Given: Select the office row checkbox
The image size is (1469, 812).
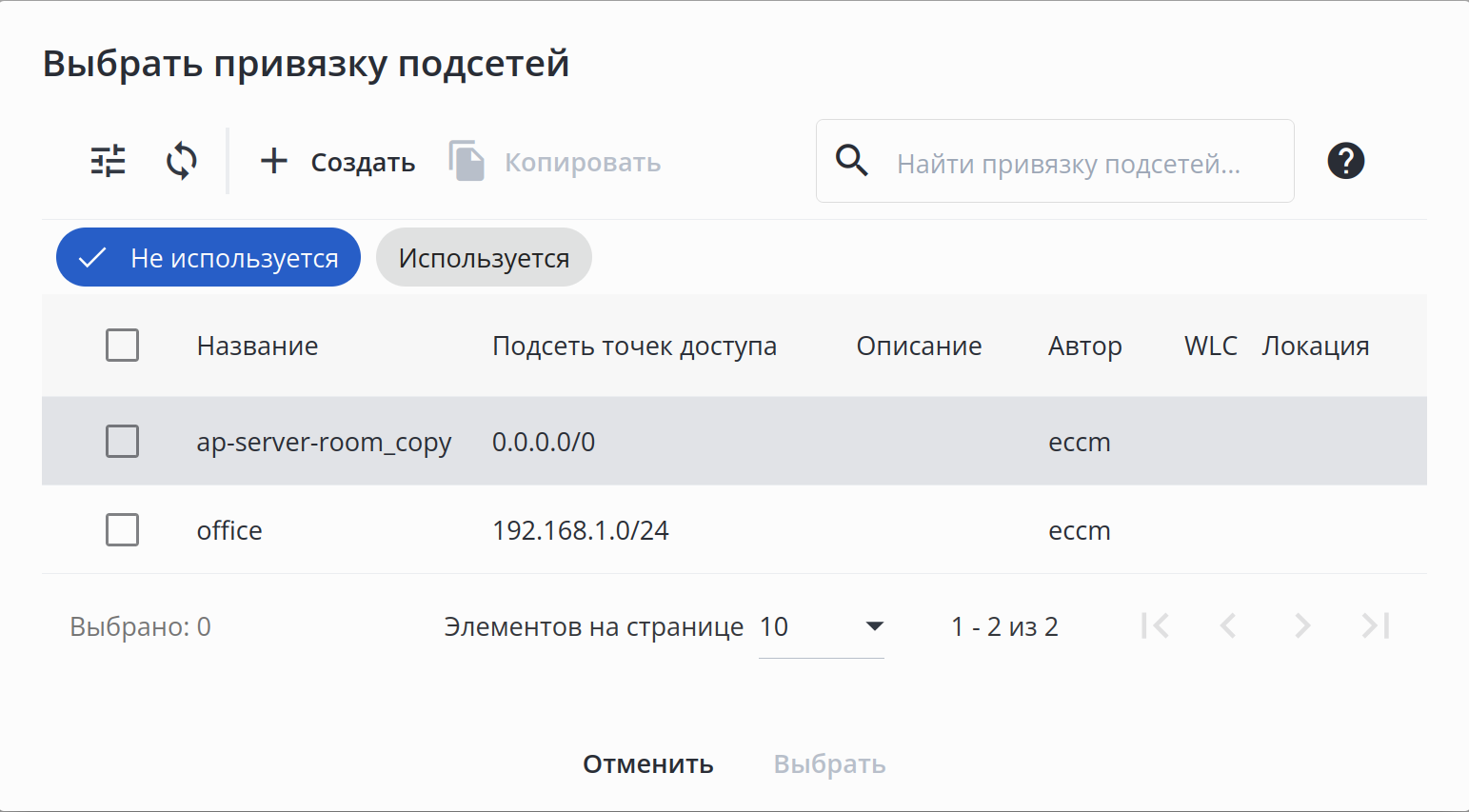Looking at the screenshot, I should click(122, 530).
